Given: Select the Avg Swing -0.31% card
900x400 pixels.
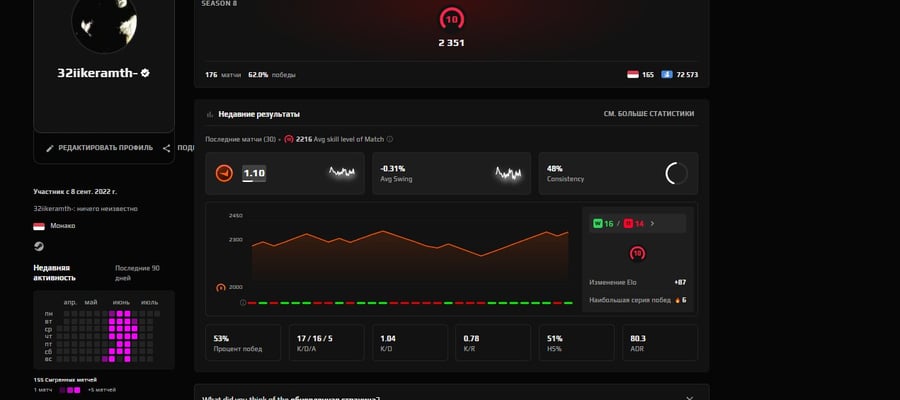Looking at the screenshot, I should pos(452,173).
